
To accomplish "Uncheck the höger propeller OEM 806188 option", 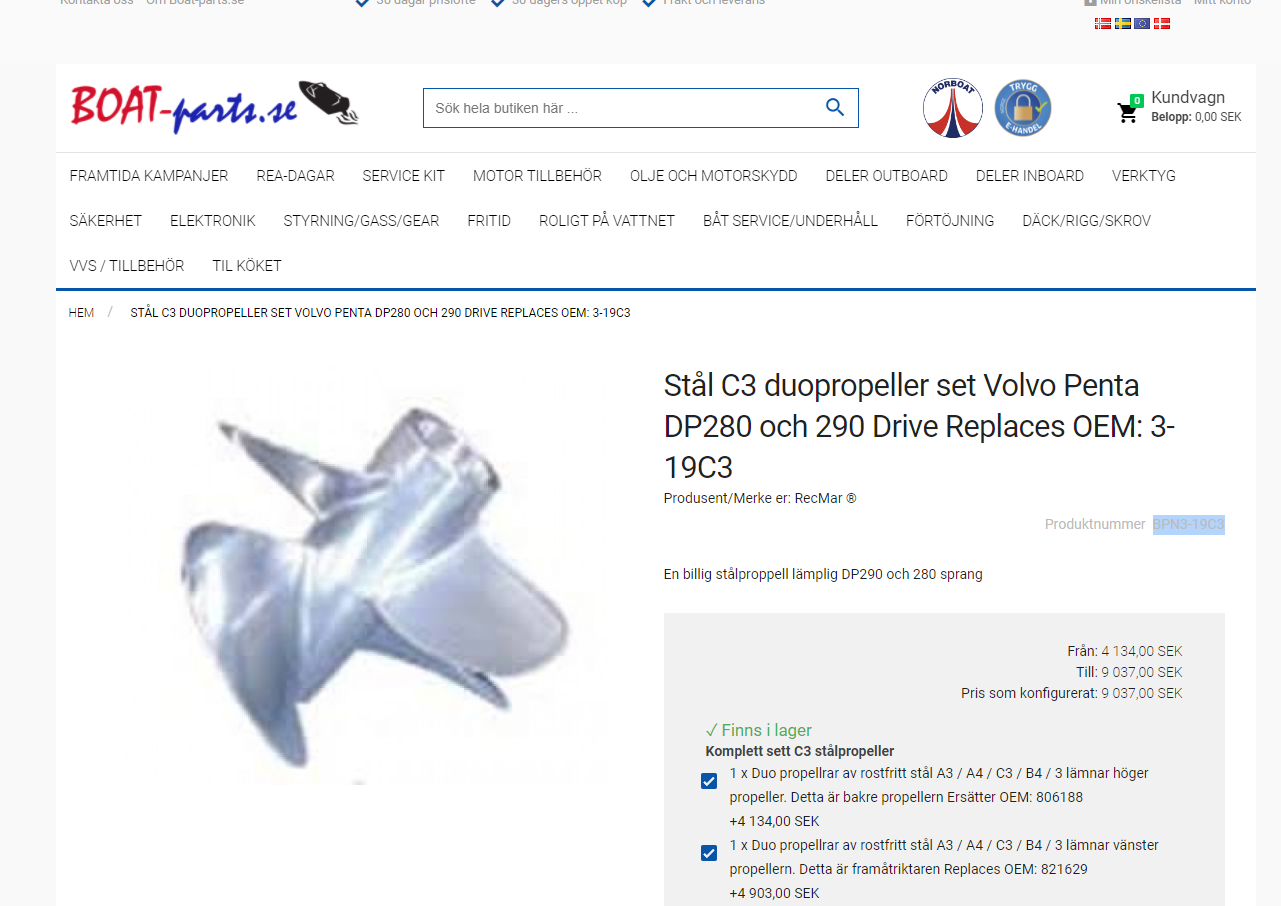I will 709,781.
